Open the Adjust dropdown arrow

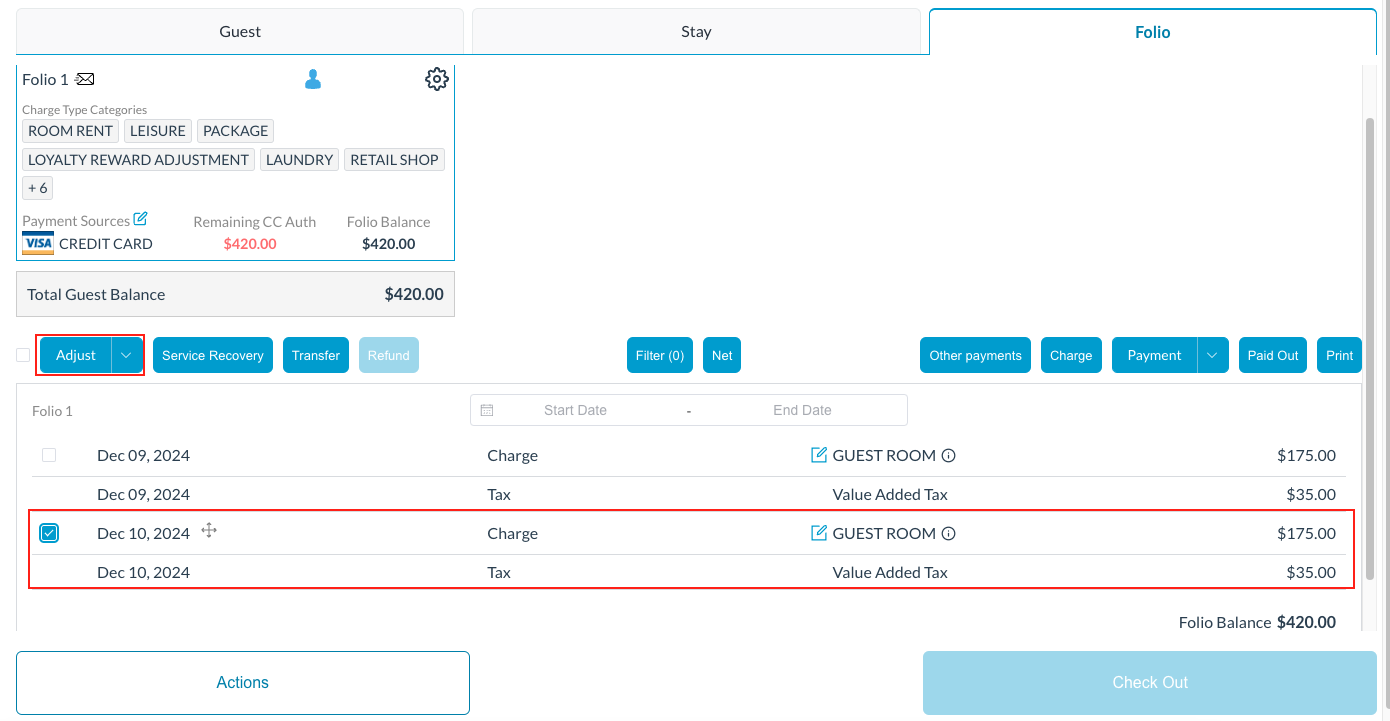126,355
